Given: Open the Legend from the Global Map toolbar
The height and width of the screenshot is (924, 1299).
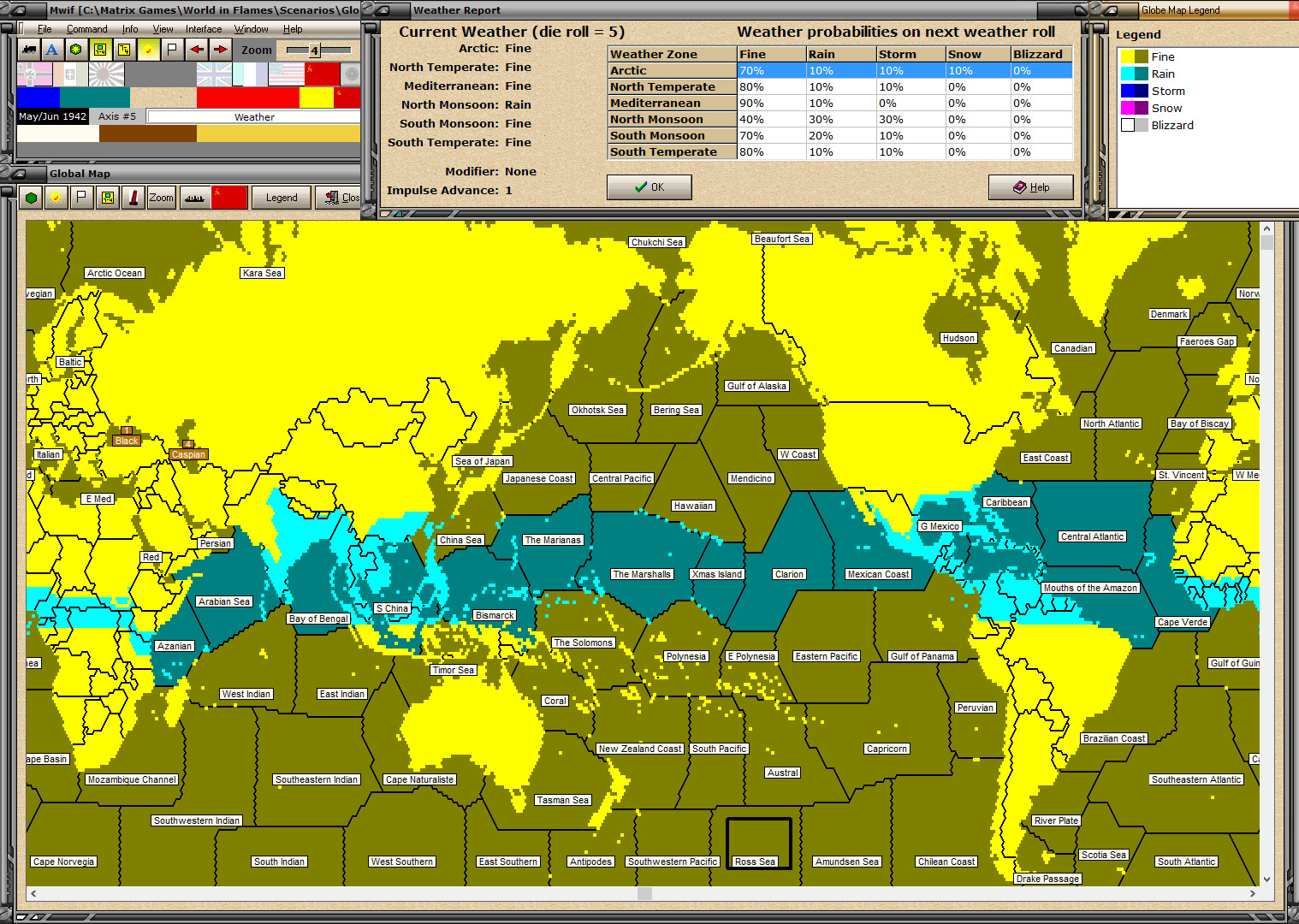Looking at the screenshot, I should (x=282, y=198).
